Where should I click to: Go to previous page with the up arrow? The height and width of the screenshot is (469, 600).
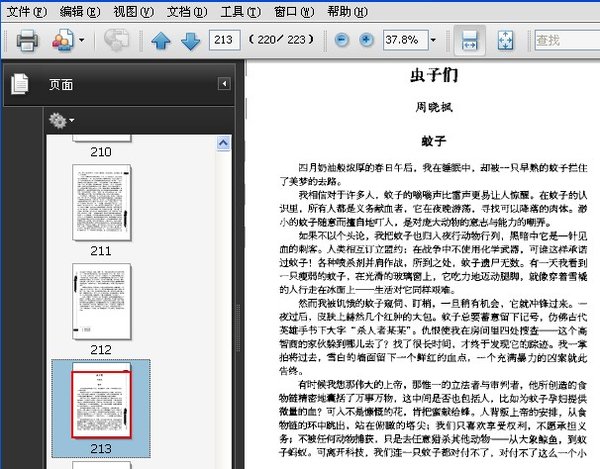click(161, 41)
